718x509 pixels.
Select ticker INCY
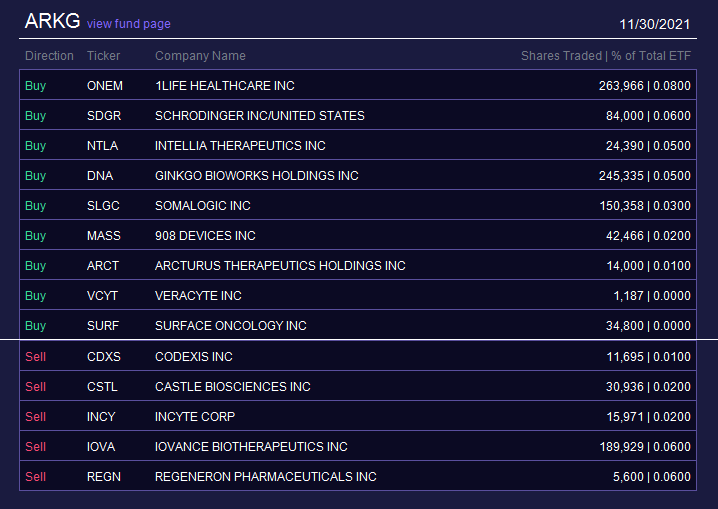point(101,417)
